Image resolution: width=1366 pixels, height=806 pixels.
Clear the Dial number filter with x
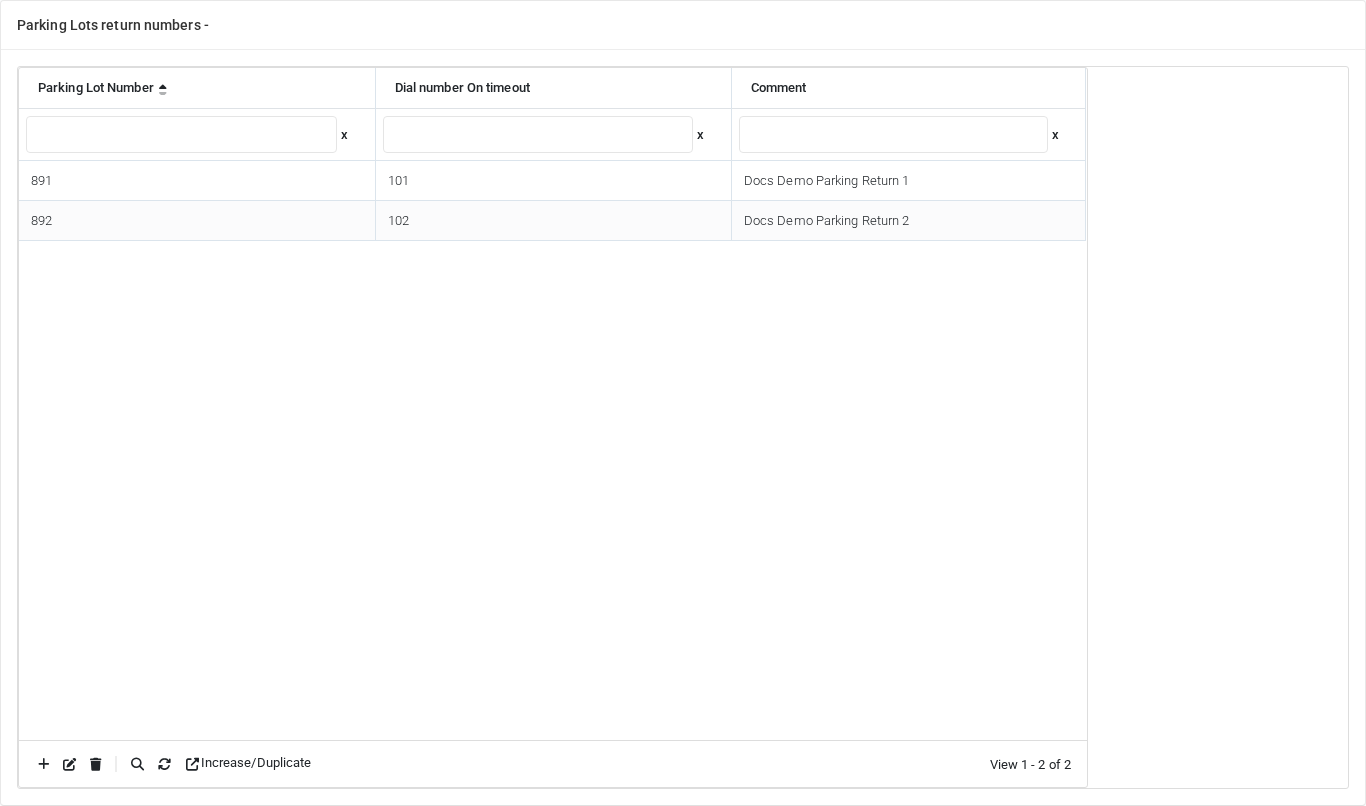700,135
